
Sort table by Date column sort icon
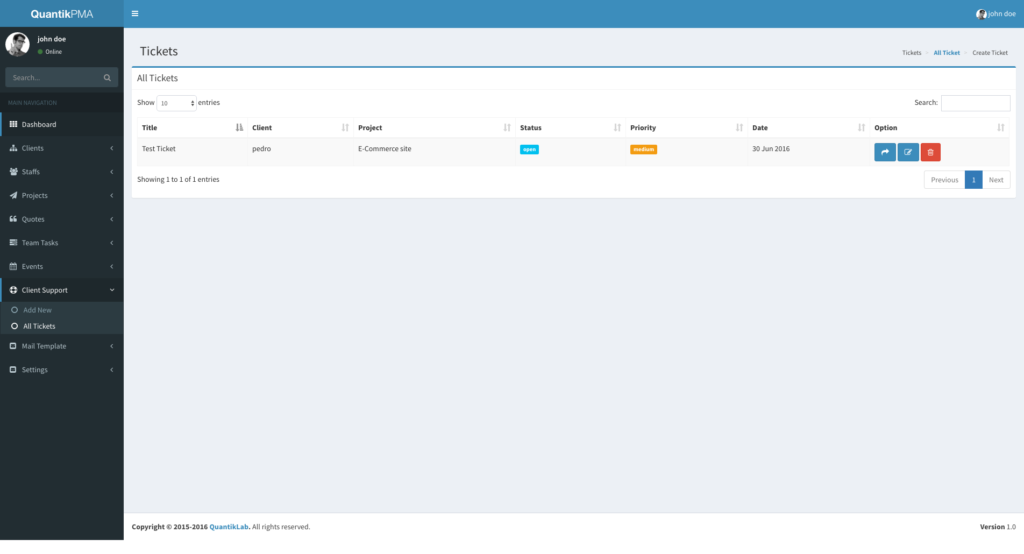point(861,128)
